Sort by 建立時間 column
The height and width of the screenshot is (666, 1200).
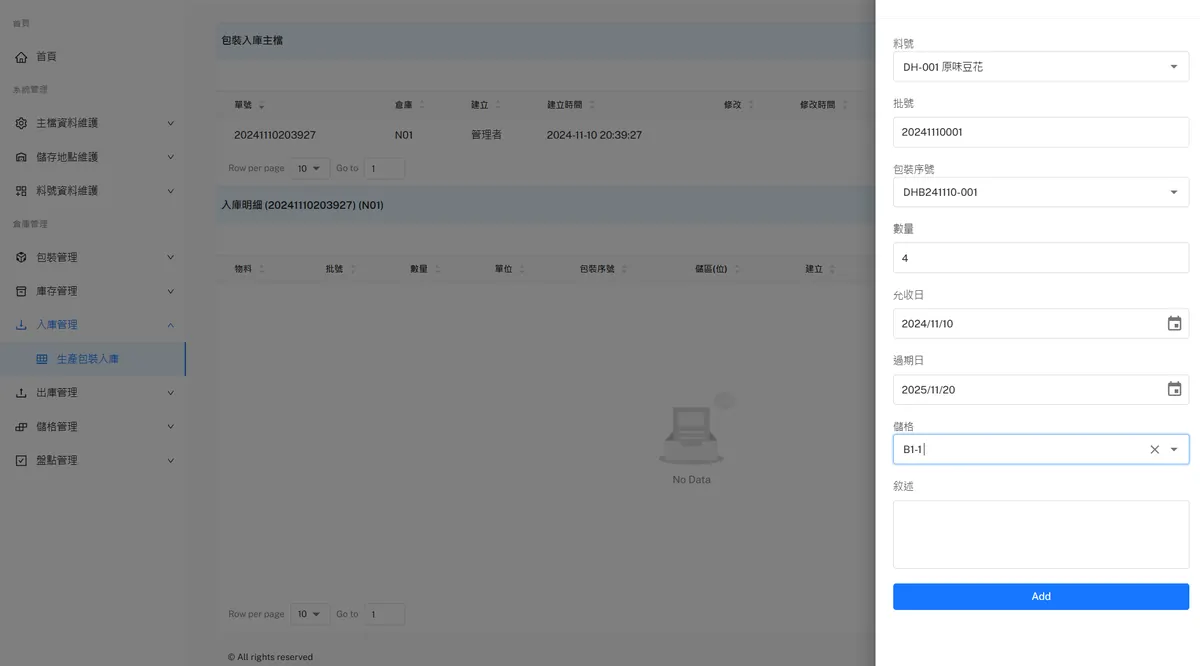[x=592, y=105]
